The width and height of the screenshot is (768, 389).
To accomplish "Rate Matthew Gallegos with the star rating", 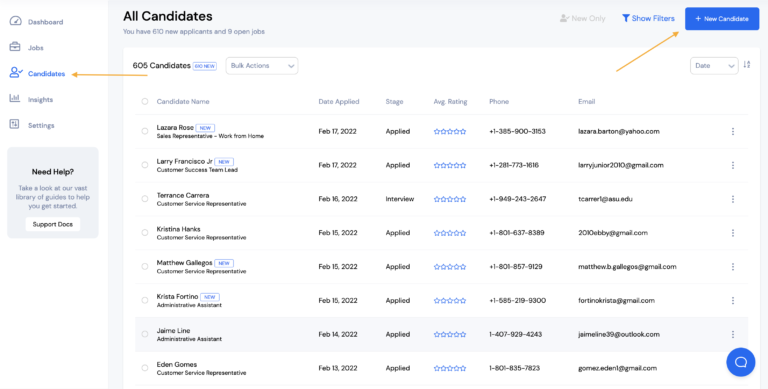I will 450,267.
